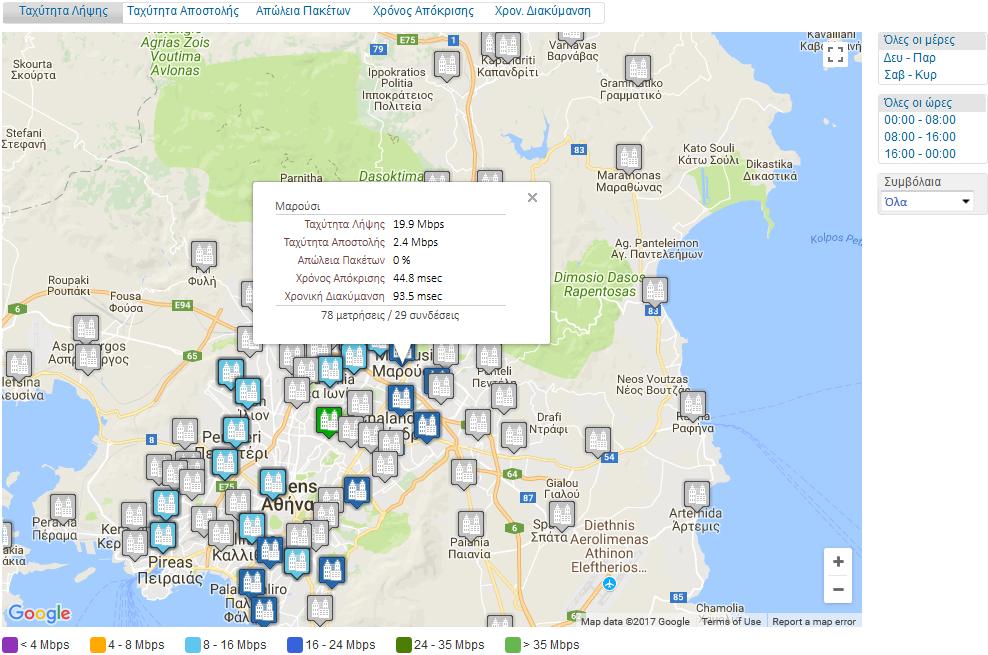Click the purple < 4 Mbps legend swatch
The height and width of the screenshot is (655, 988).
click(10, 645)
